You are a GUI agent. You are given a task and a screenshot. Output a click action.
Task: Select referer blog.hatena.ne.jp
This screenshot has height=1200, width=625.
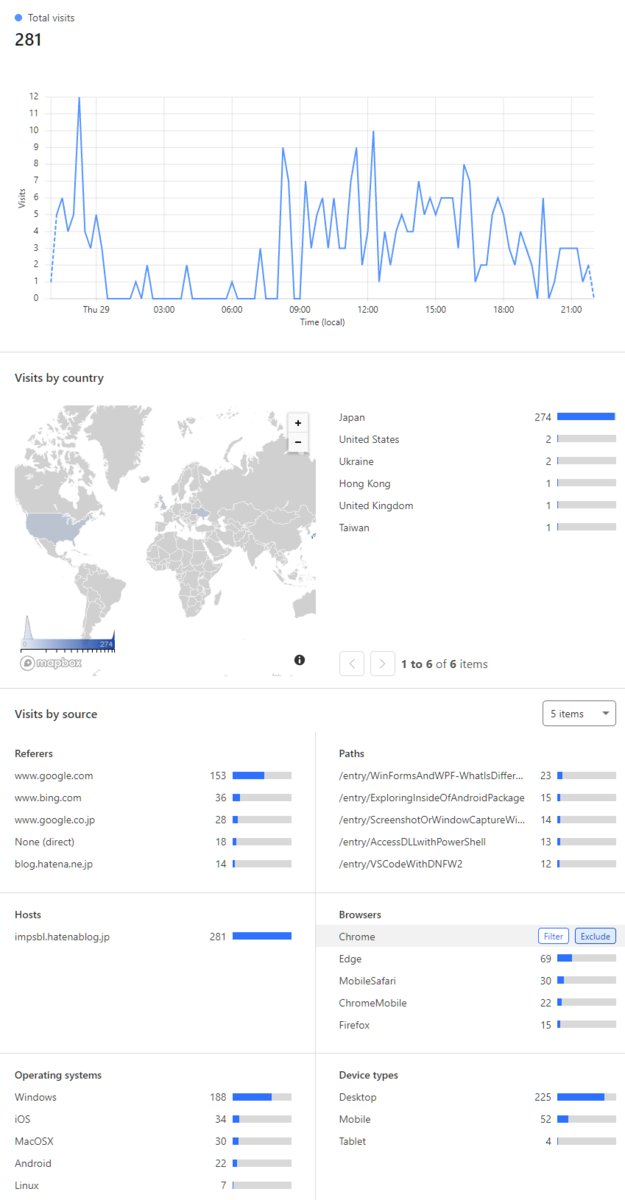tap(153, 864)
